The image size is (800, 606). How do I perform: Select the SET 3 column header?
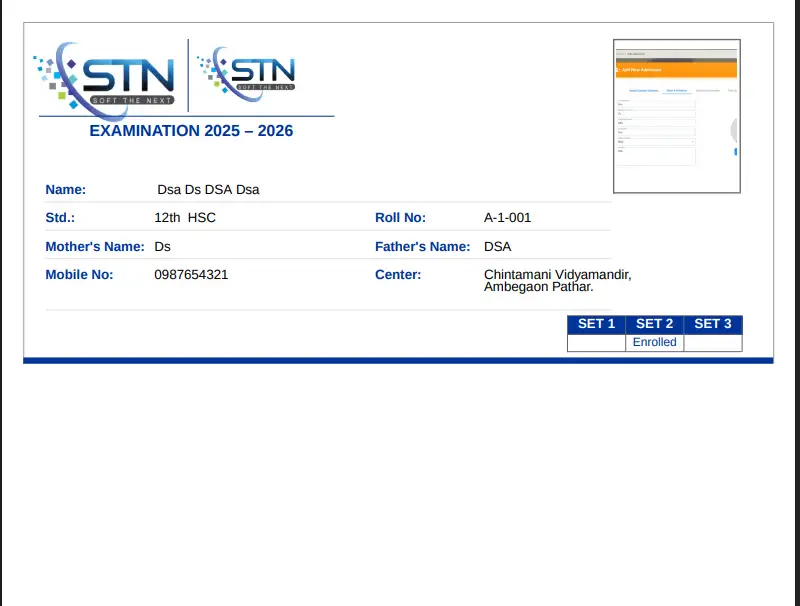713,324
